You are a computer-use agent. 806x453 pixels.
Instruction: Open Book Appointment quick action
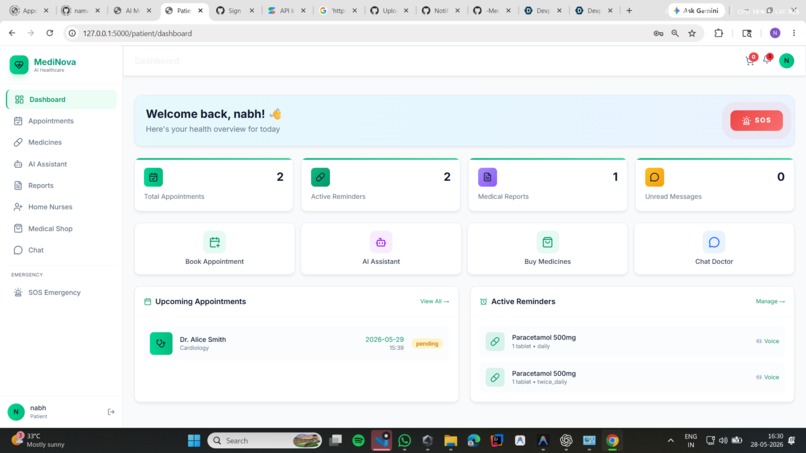coord(214,249)
